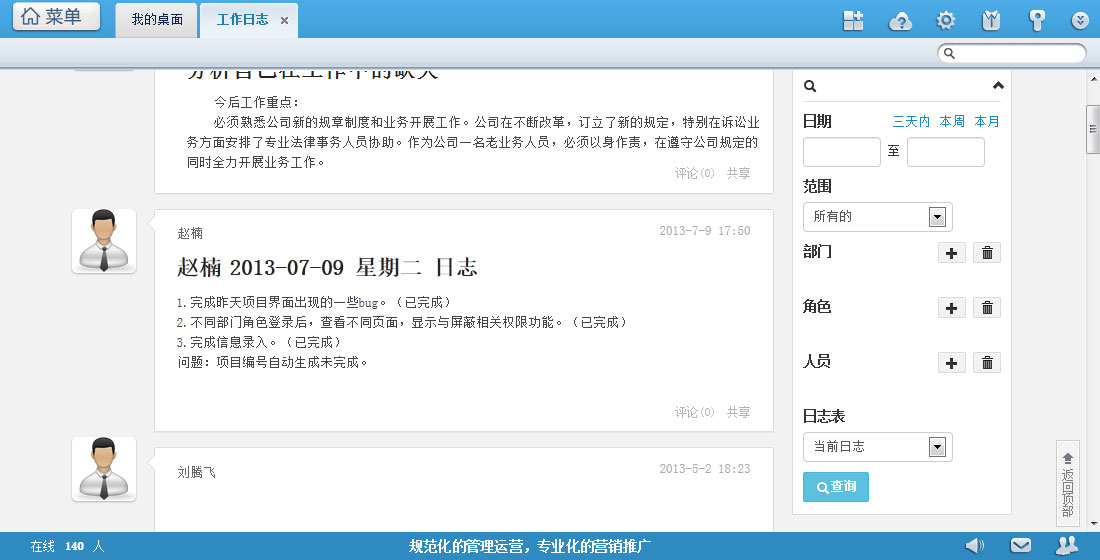This screenshot has height=560, width=1100.
Task: Click the start date input field
Action: 841,153
